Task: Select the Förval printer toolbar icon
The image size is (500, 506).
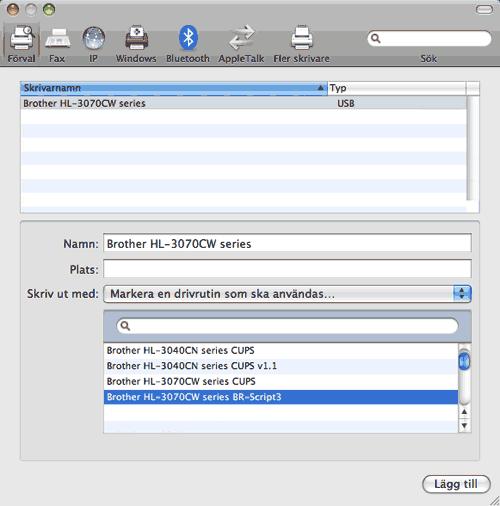Action: click(22, 44)
